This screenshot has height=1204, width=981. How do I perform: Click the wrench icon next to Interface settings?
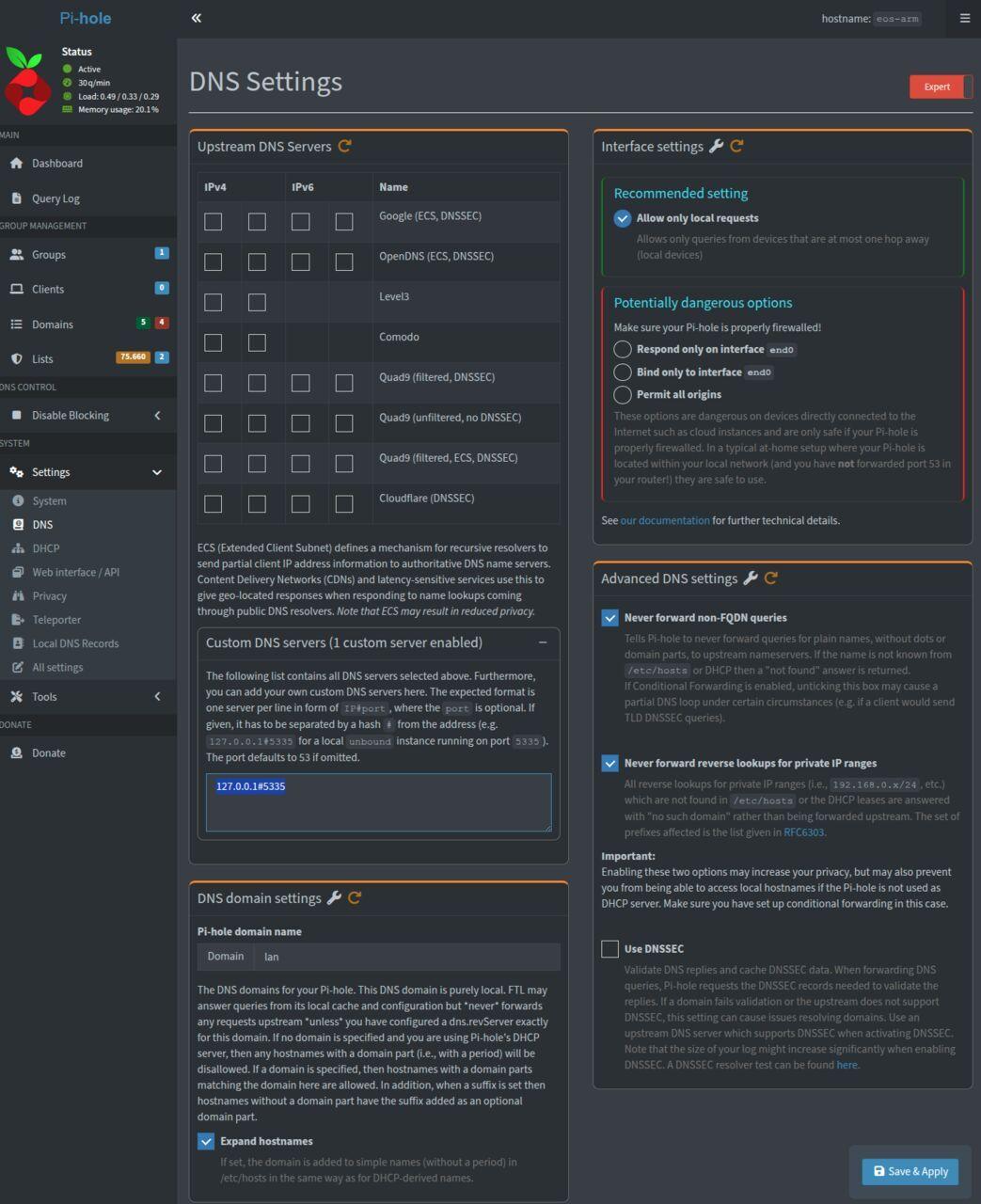tap(716, 146)
